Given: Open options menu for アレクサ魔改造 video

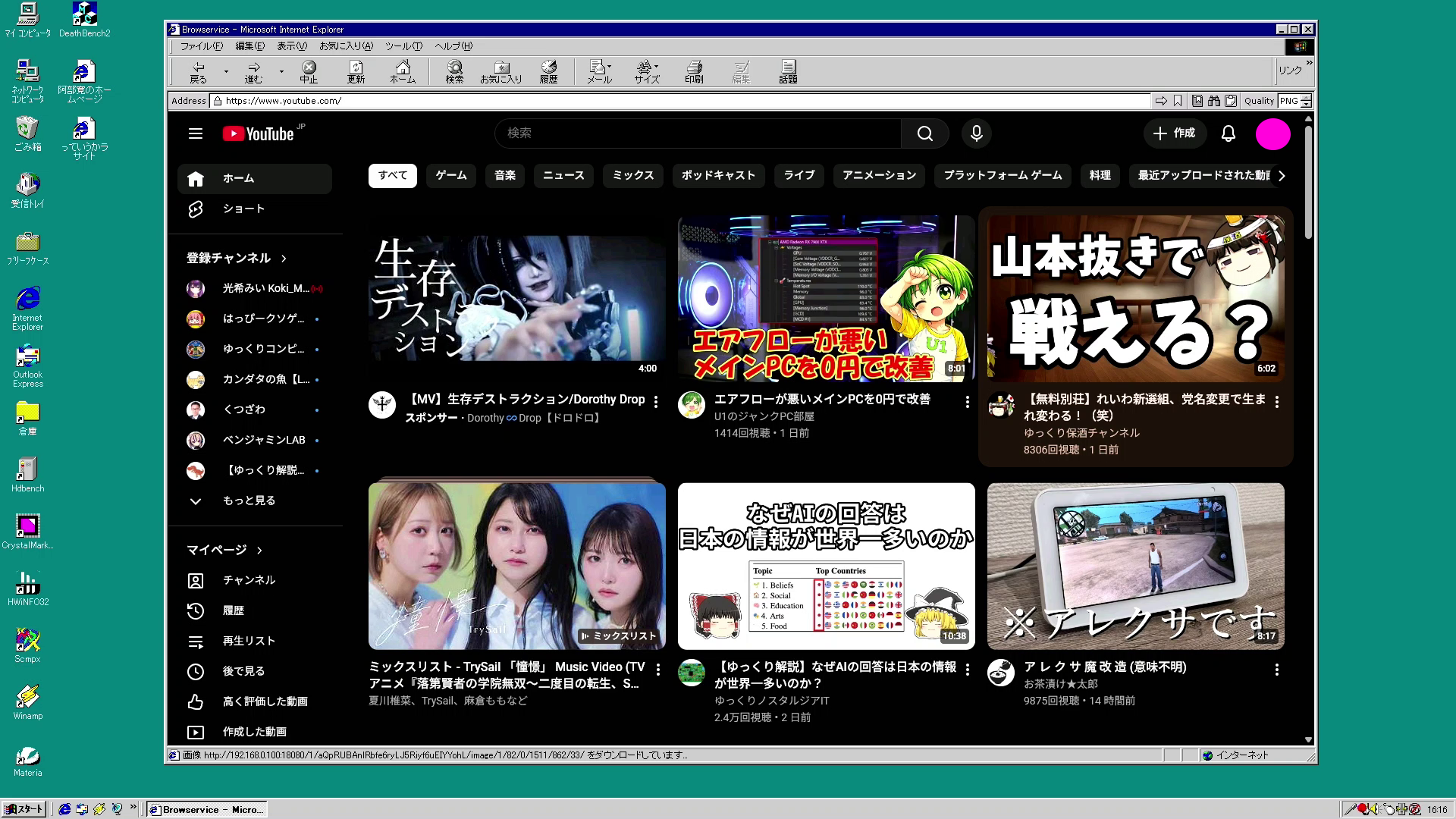Looking at the screenshot, I should tap(1276, 670).
